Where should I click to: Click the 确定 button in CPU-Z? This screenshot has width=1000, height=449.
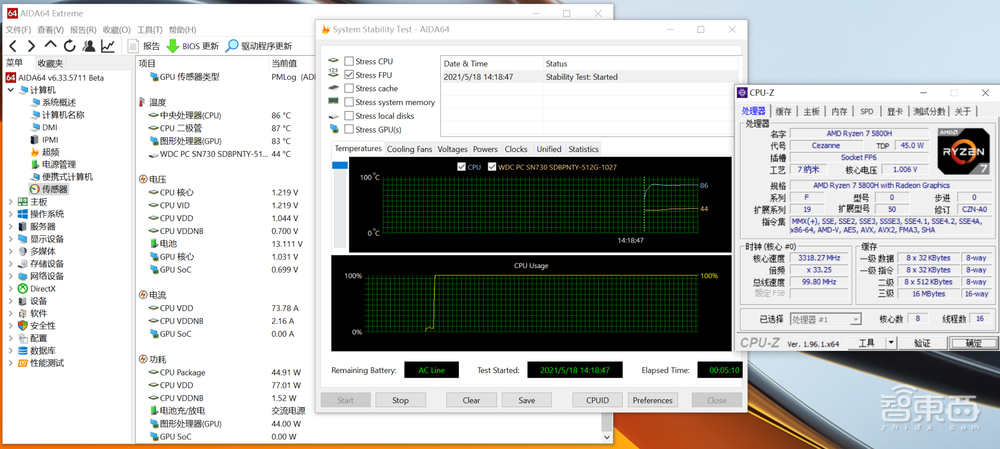[973, 342]
